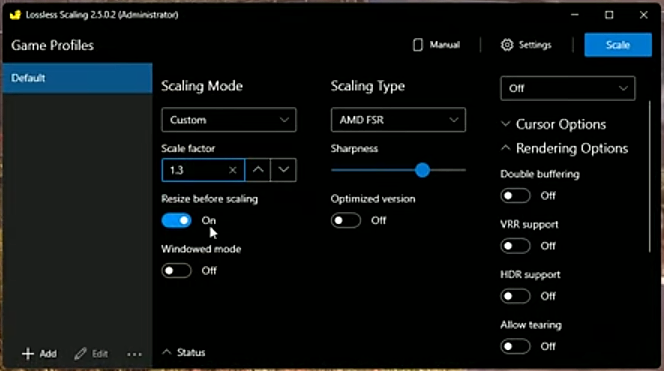The image size is (664, 371).
Task: Collapse the Rendering Options section
Action: (564, 148)
